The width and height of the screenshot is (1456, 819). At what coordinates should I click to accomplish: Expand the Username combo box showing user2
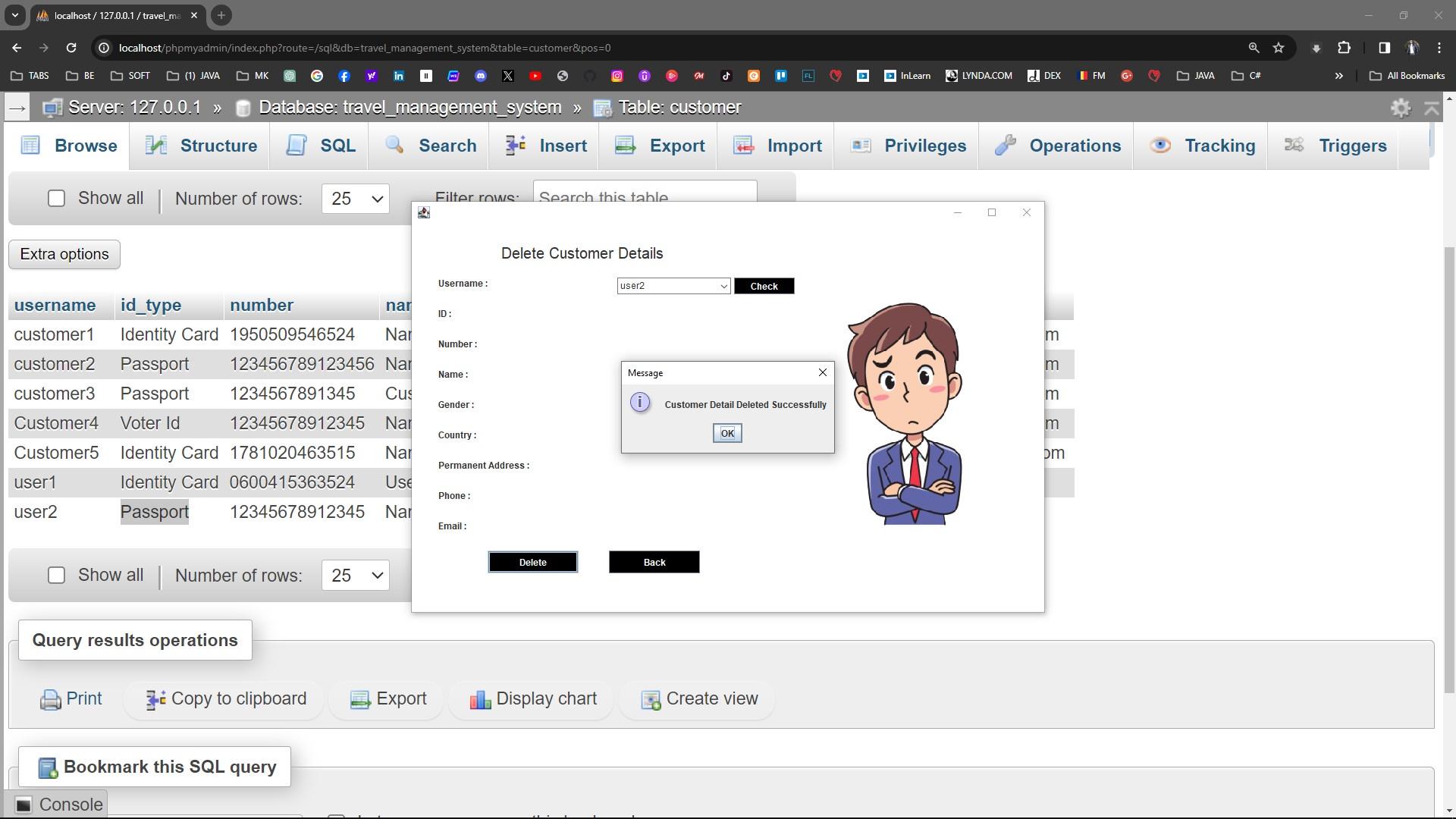click(x=723, y=286)
